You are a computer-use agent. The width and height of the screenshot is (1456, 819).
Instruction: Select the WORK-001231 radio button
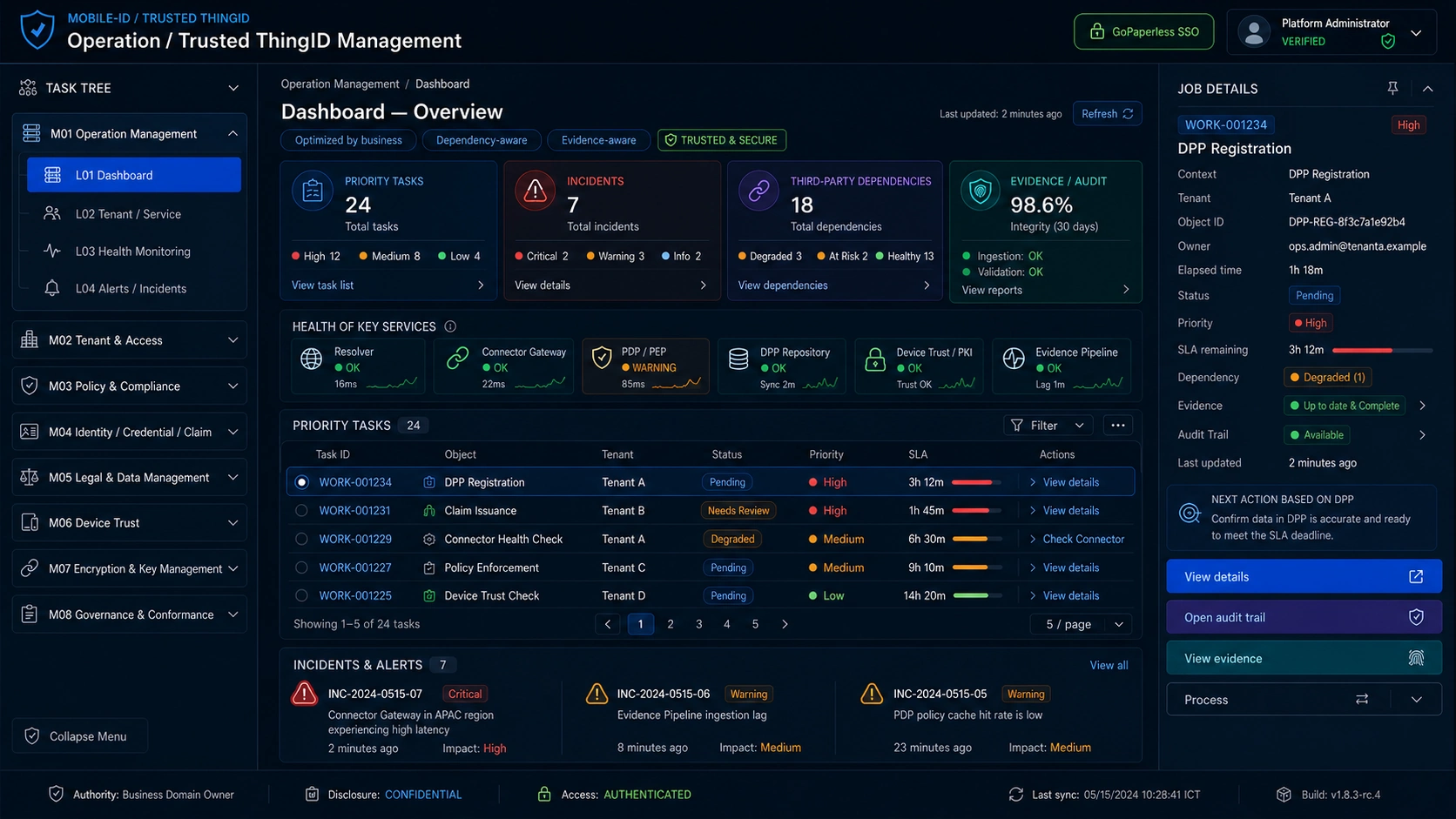(x=301, y=511)
